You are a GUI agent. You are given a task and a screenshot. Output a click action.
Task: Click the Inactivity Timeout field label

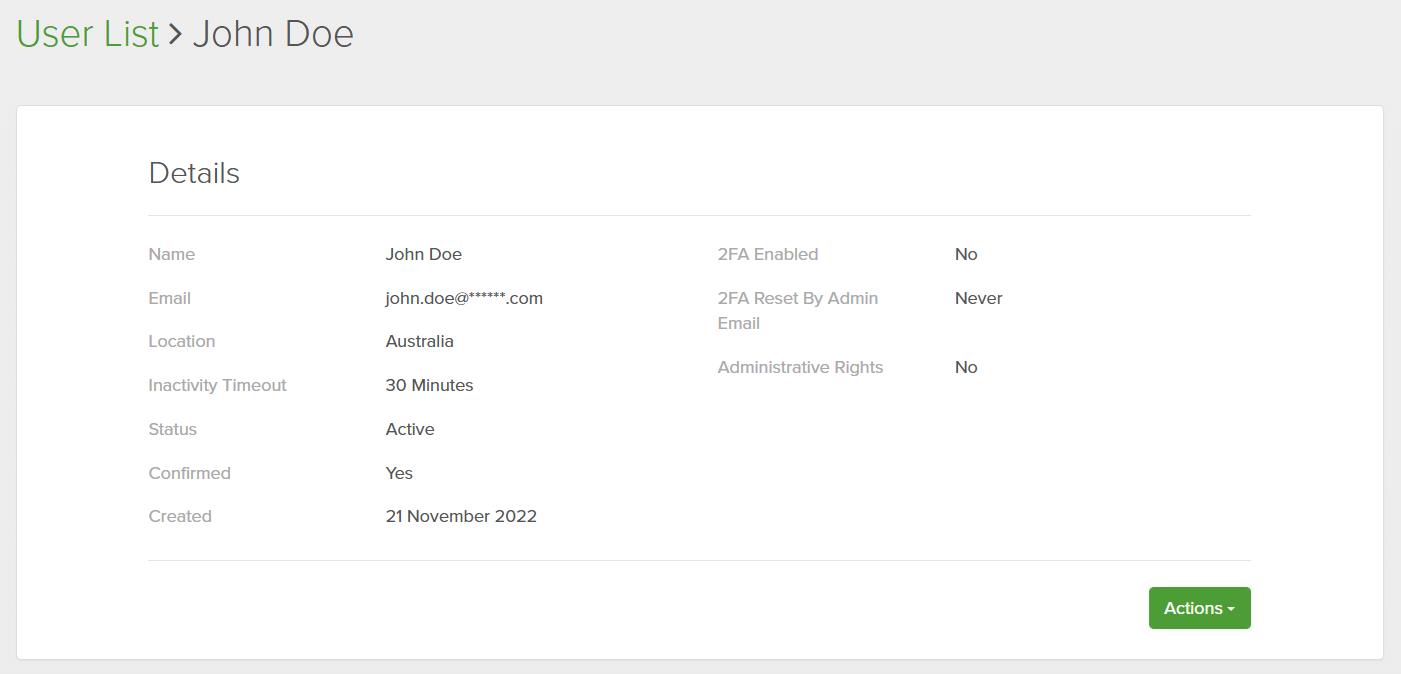click(217, 385)
